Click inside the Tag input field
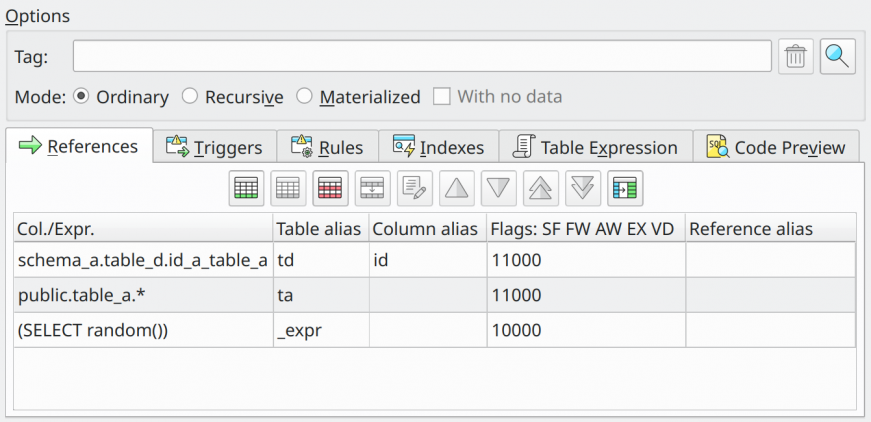 [x=422, y=56]
